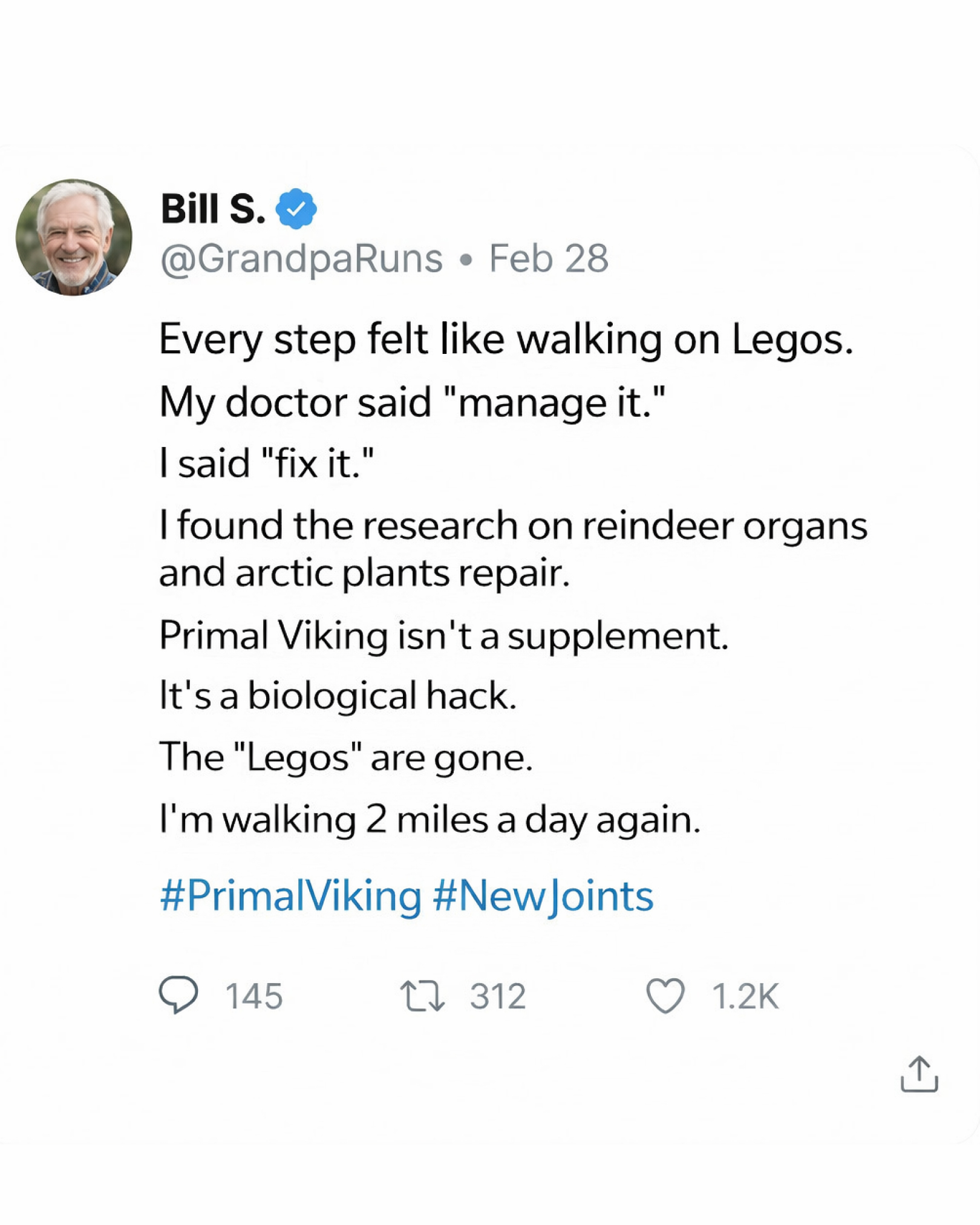Open the share upload icon
The image size is (980, 1225).
point(919,1074)
